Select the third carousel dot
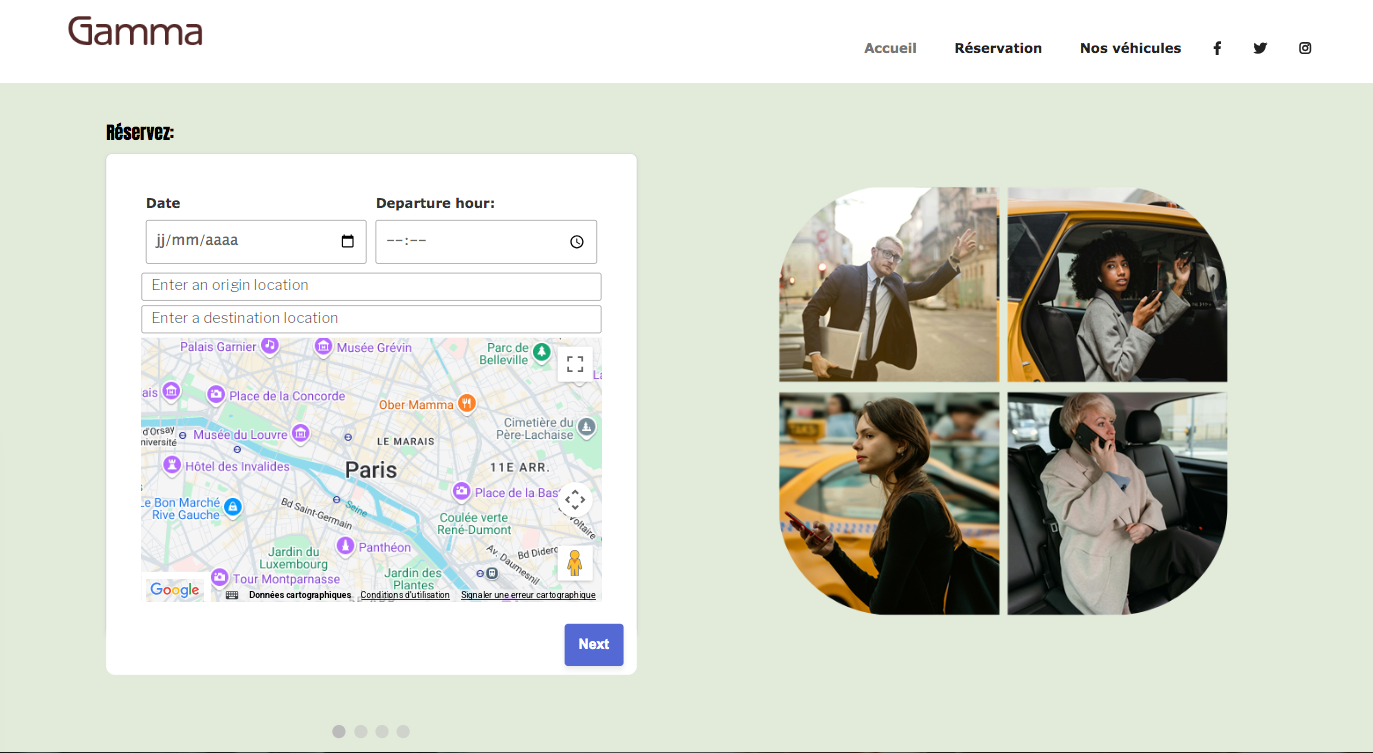Image resolution: width=1373 pixels, height=753 pixels. [382, 732]
